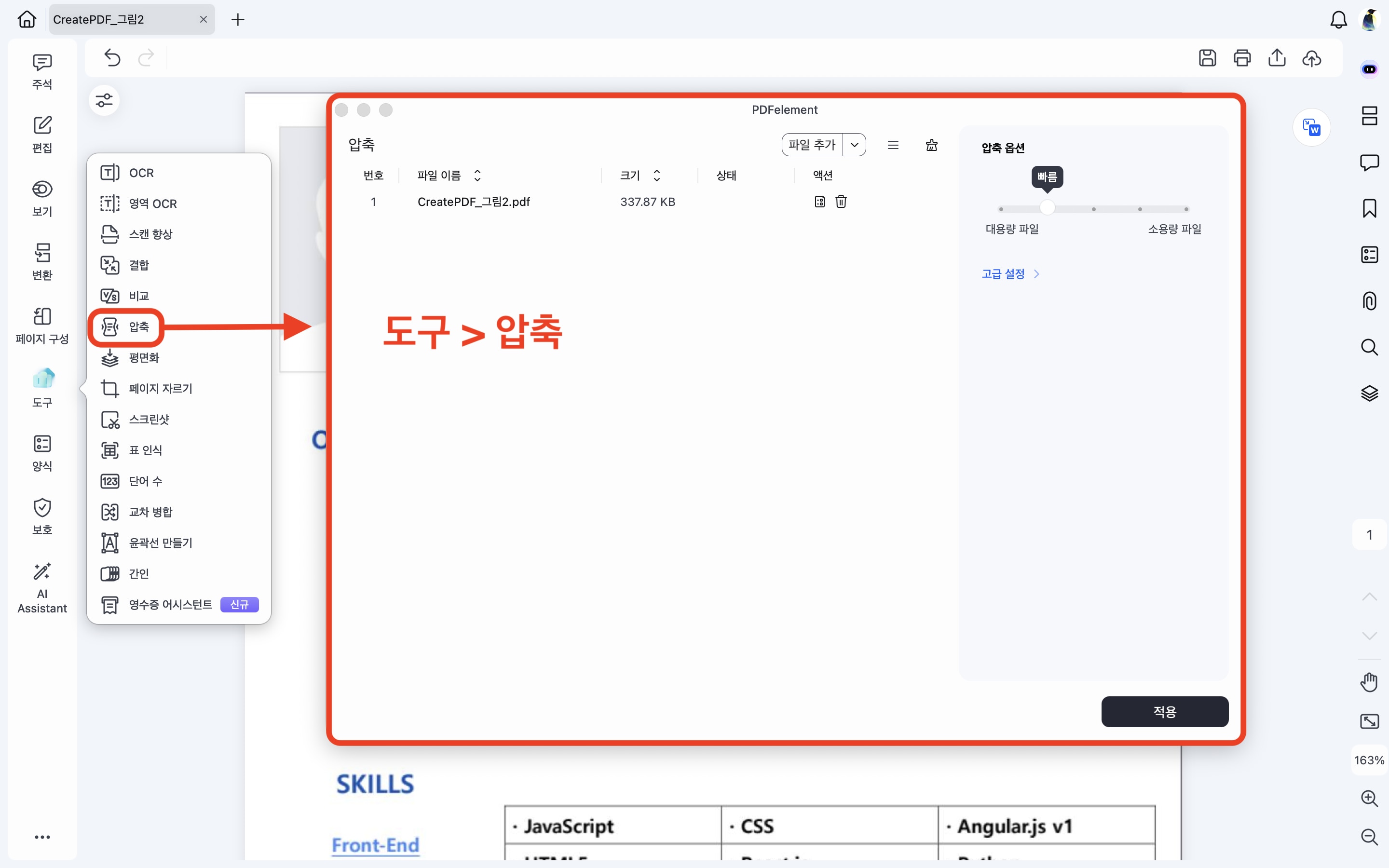Select 영역 OCR menu item
The width and height of the screenshot is (1389, 868).
pyautogui.click(x=153, y=204)
